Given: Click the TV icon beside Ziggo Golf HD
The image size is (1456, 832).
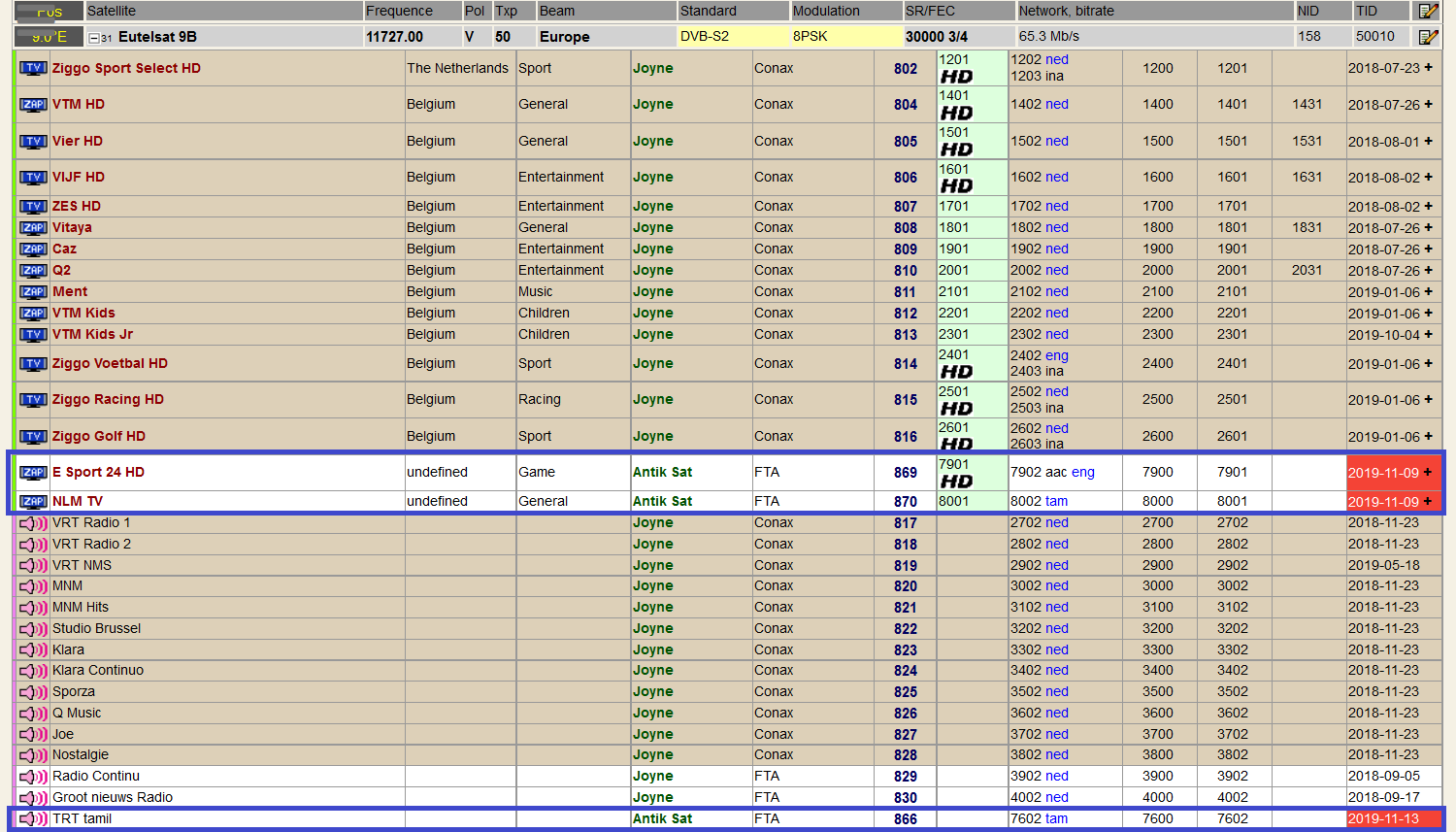Looking at the screenshot, I should click(x=34, y=436).
